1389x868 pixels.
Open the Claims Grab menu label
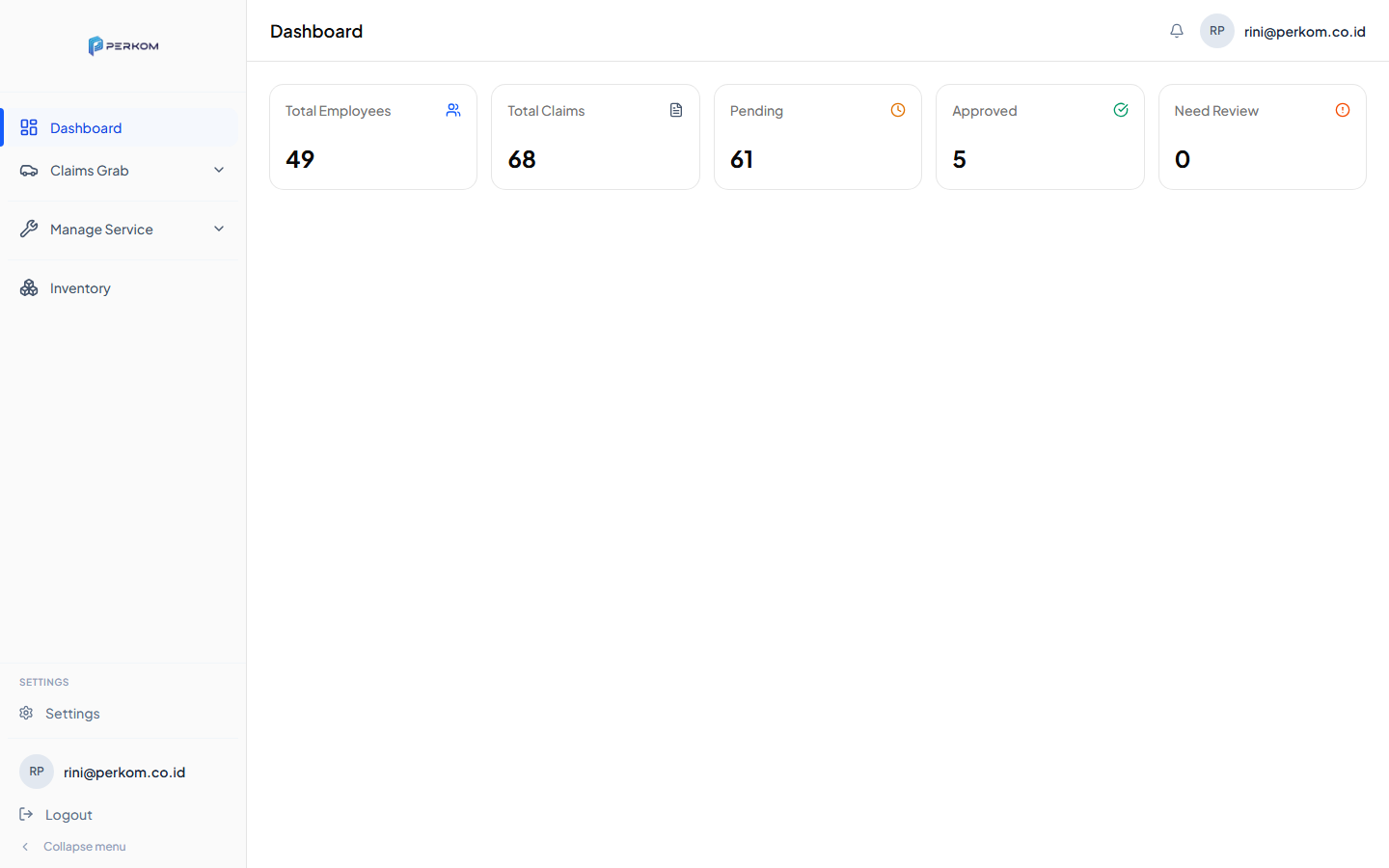(90, 171)
